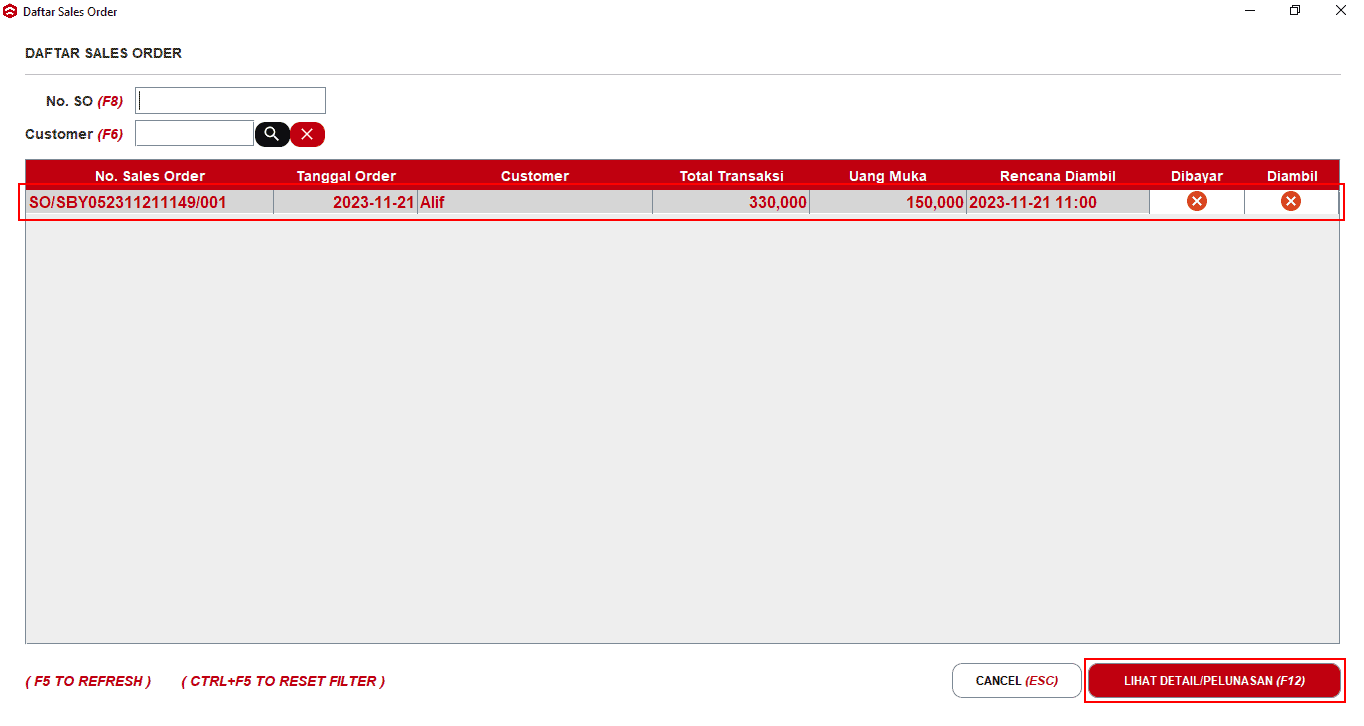Screen dimensions: 1364x726
Task: Restore down the Daftar Sales Order window
Action: 1295,11
